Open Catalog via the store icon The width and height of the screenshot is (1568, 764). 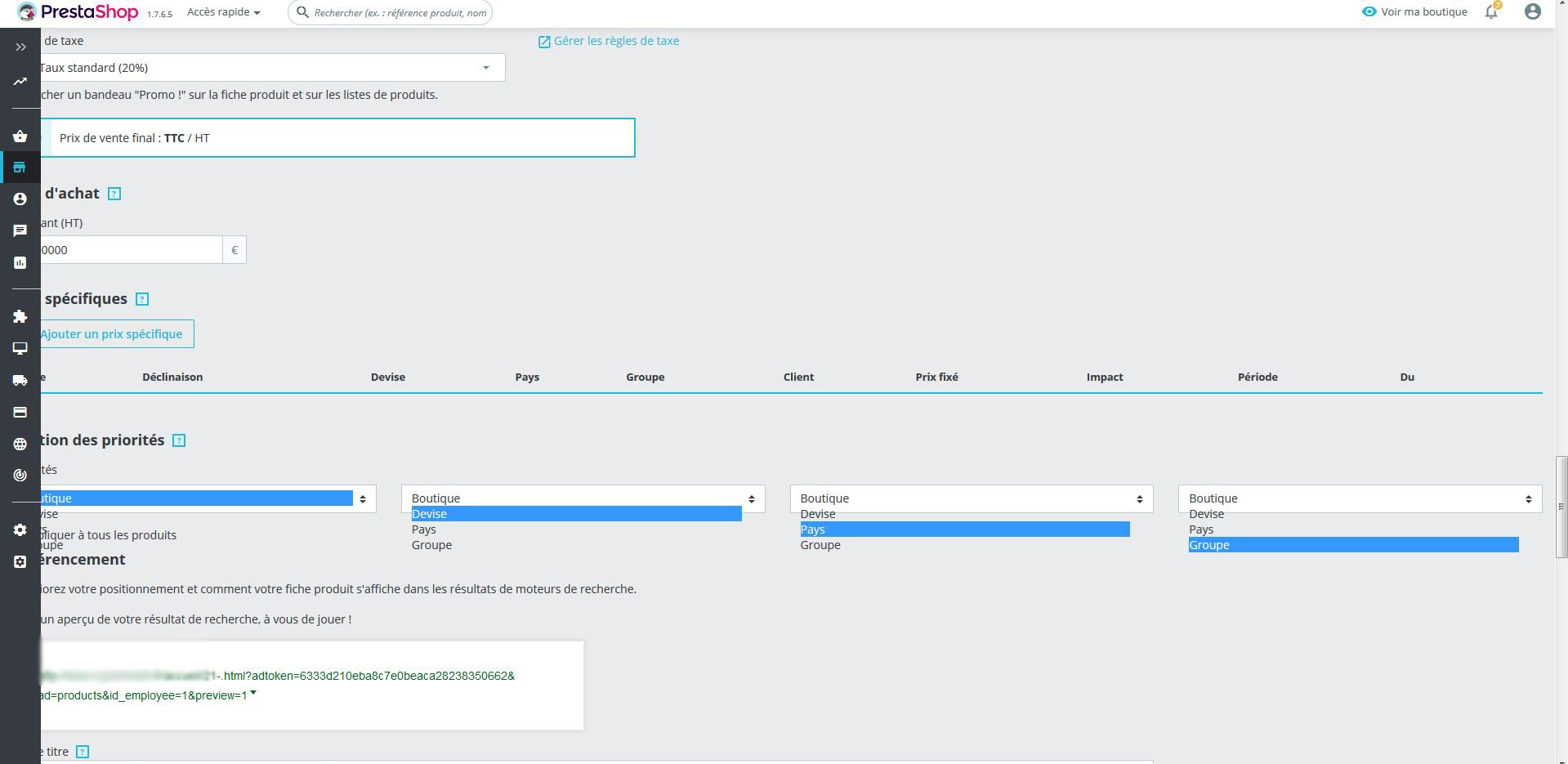pos(20,168)
